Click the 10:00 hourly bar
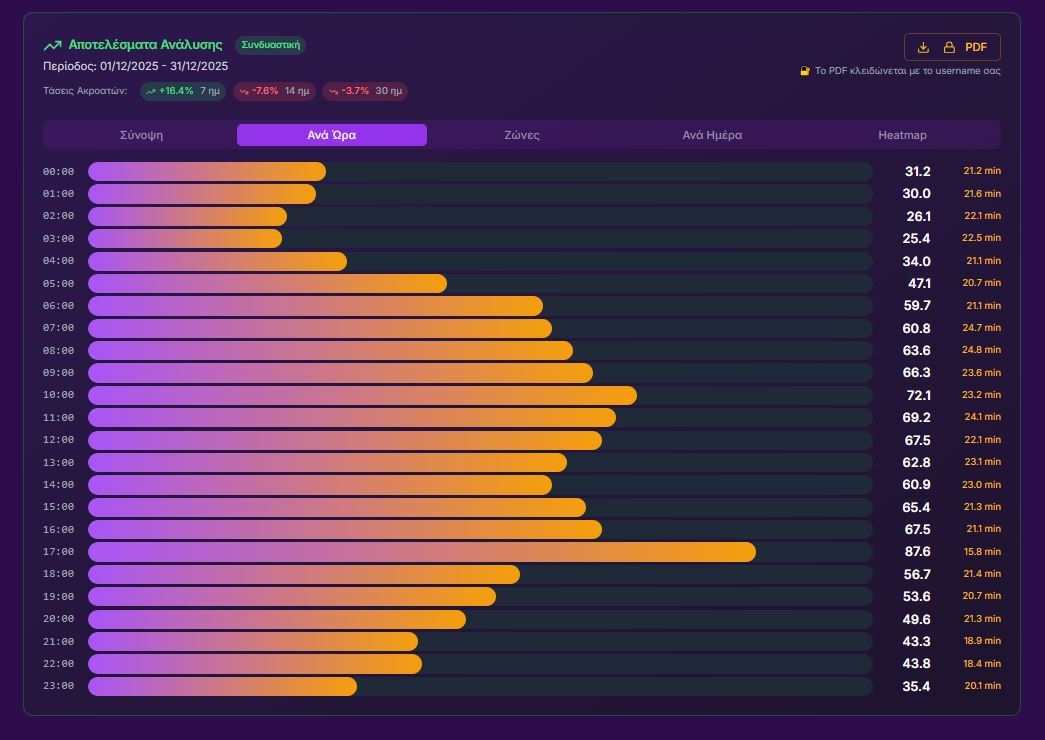This screenshot has height=740, width=1045. 362,395
